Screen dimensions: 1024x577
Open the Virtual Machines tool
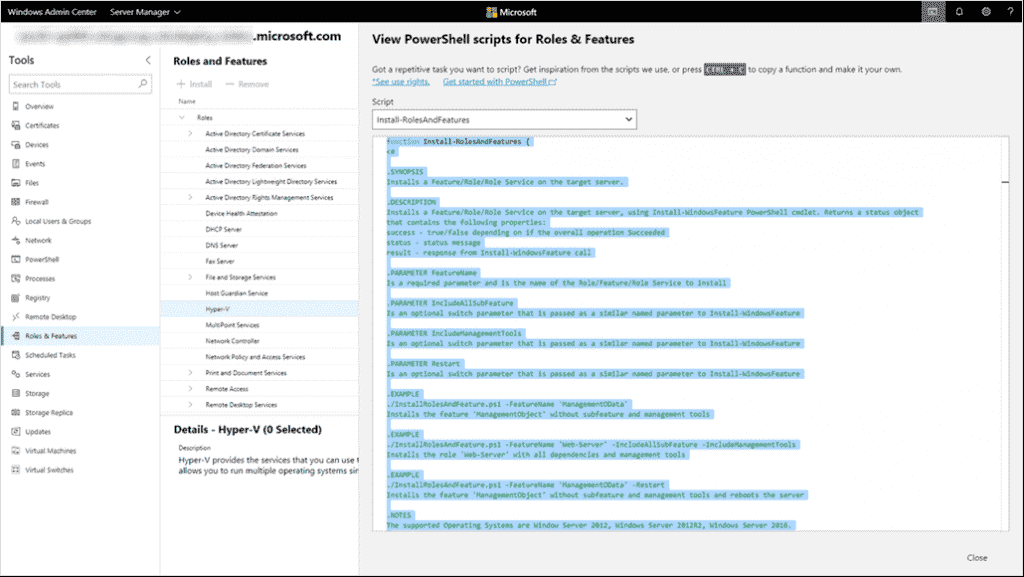[x=80, y=451]
